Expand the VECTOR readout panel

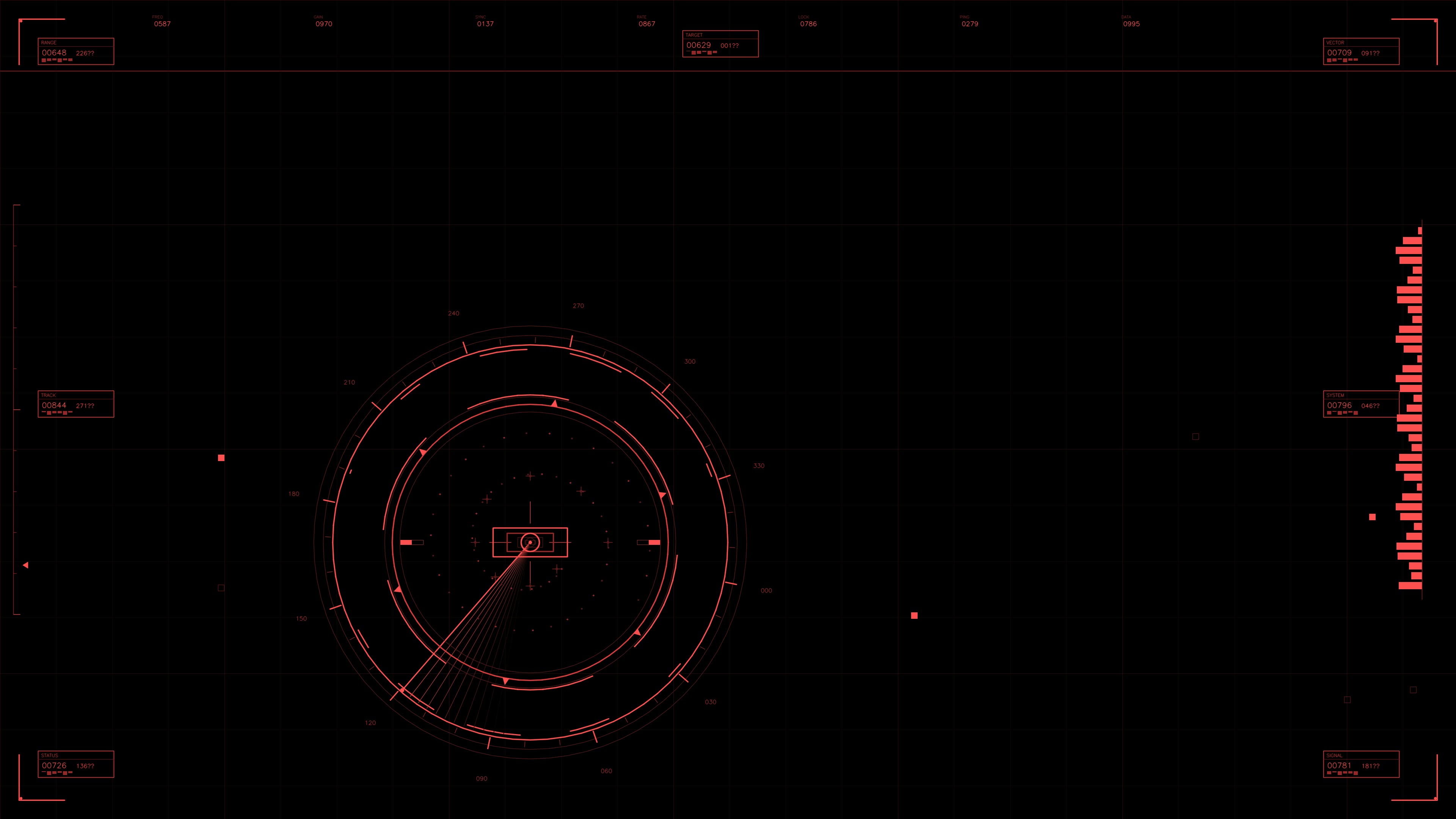click(x=1360, y=52)
